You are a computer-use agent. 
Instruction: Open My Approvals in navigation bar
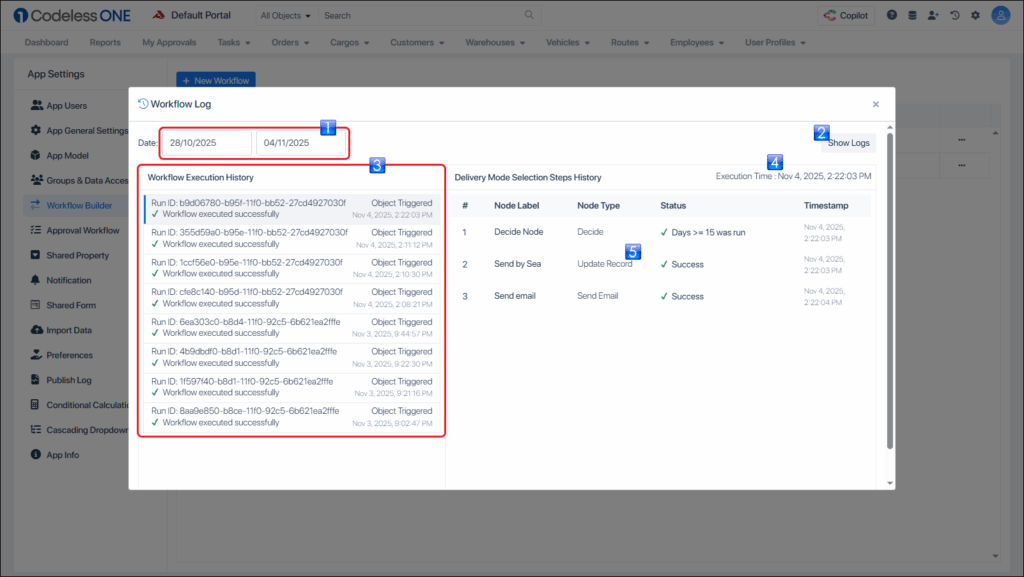[169, 43]
